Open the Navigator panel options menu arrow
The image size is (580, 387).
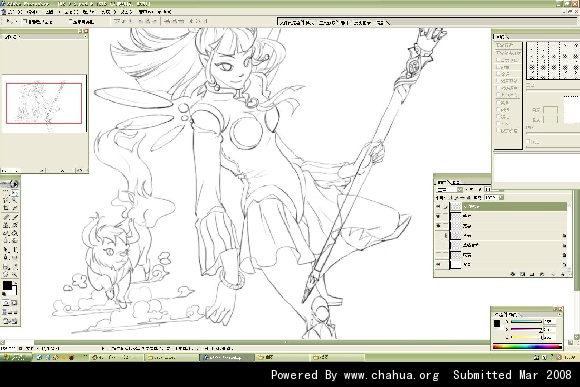[x=85, y=37]
